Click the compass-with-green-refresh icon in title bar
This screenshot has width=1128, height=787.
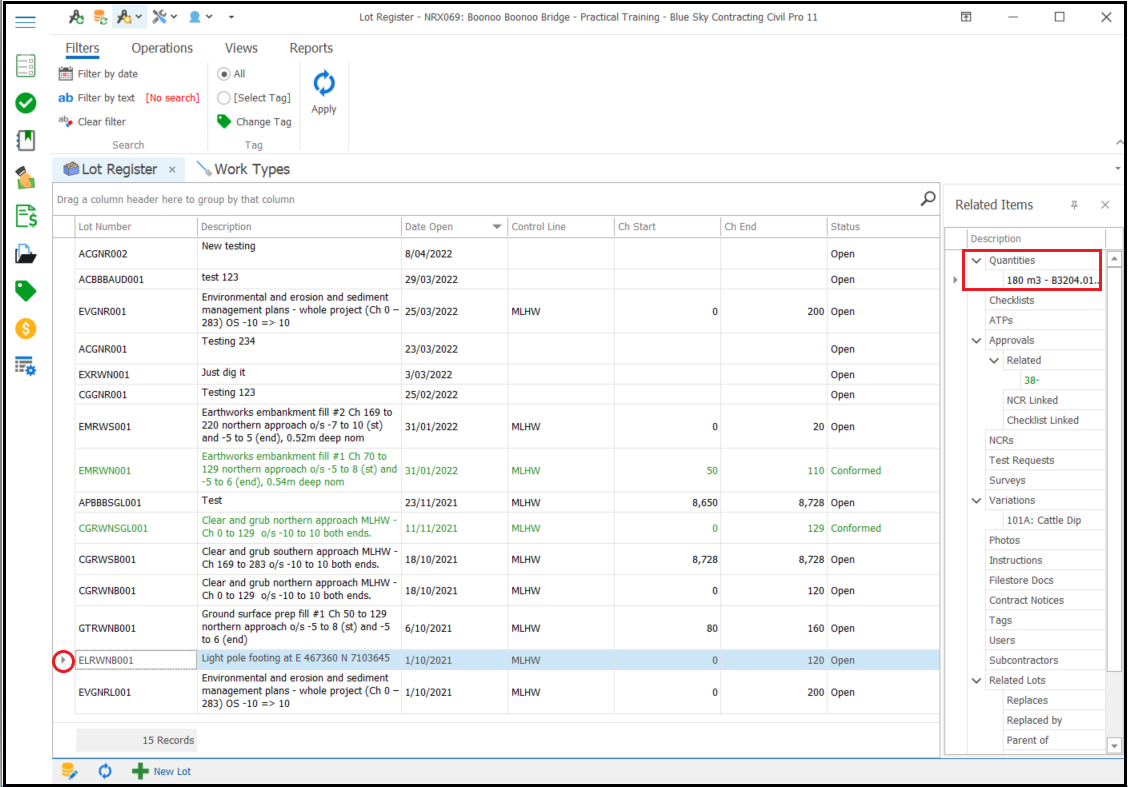coord(76,17)
